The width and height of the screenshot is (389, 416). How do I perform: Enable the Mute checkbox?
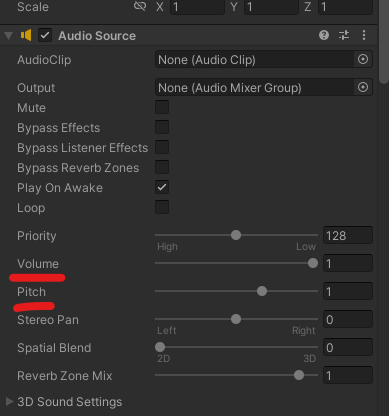click(162, 107)
